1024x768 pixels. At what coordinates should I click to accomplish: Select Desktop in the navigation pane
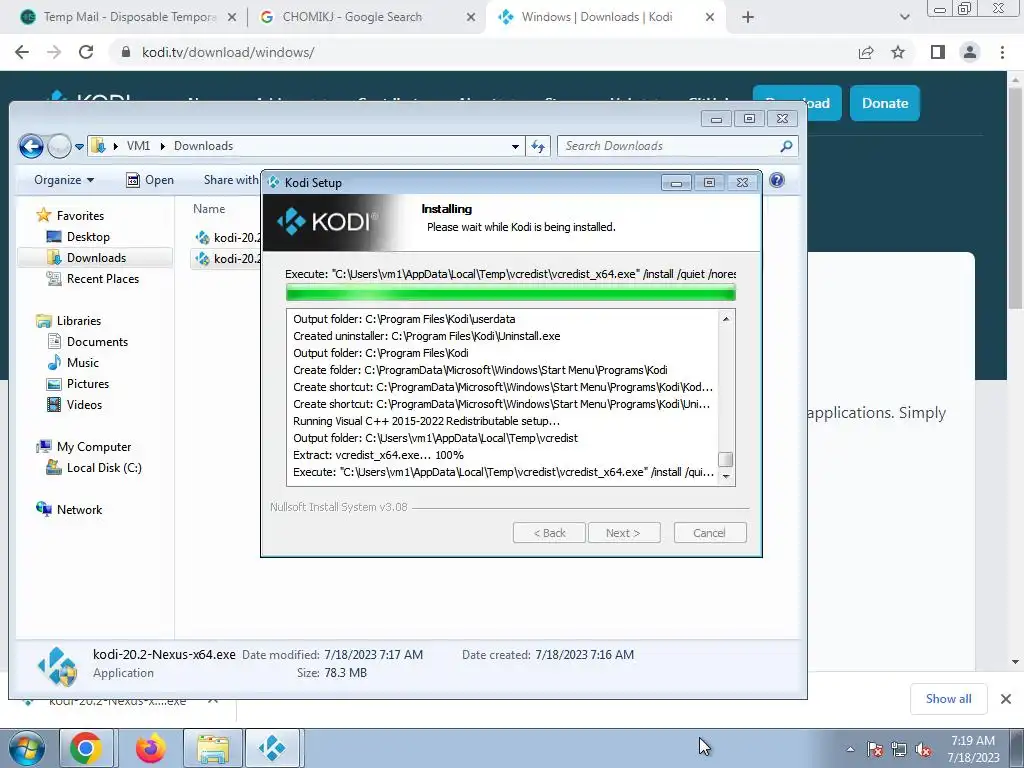click(88, 237)
